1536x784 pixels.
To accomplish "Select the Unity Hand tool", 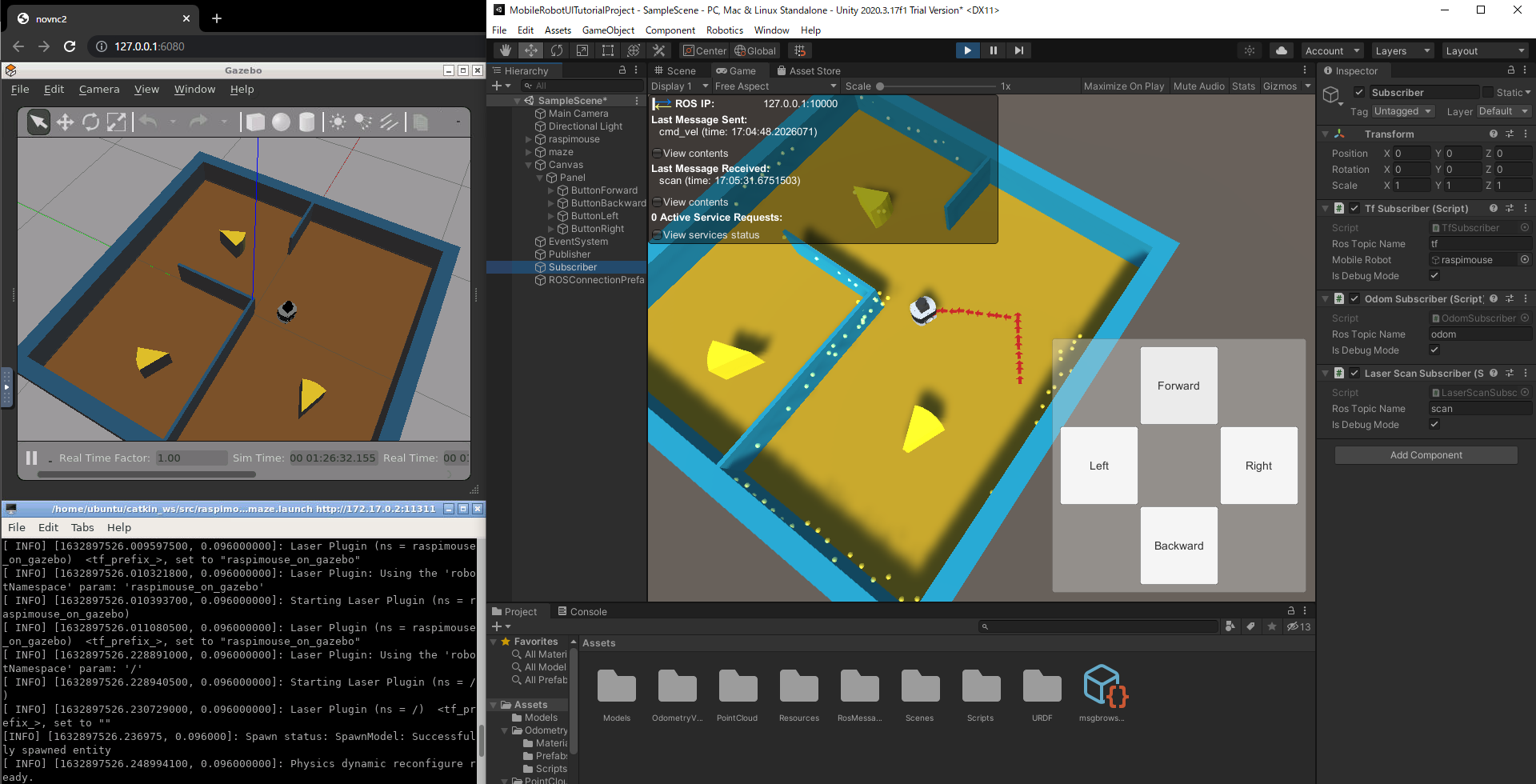I will coord(506,50).
